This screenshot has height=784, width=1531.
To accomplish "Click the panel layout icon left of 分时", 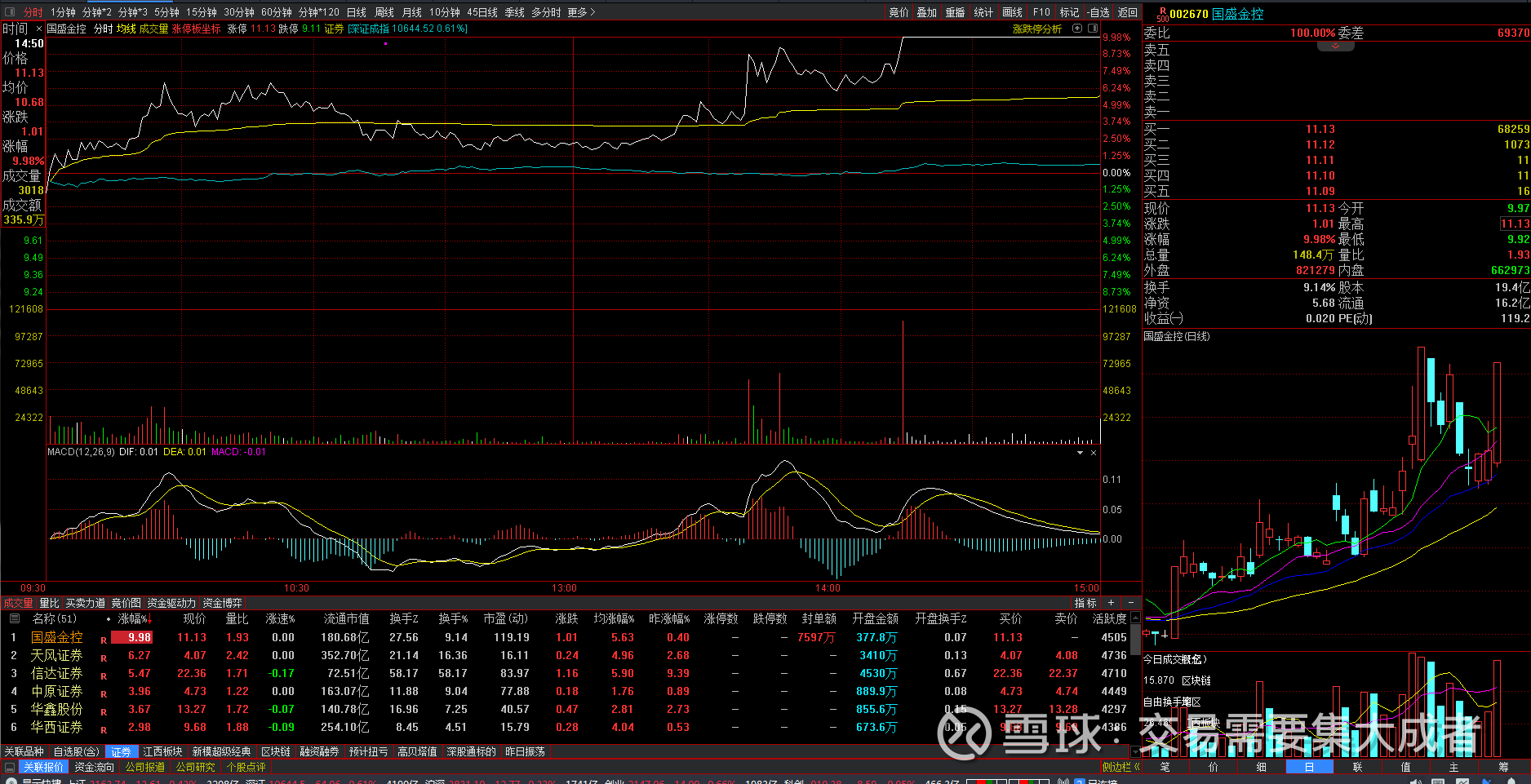I will pos(11,12).
